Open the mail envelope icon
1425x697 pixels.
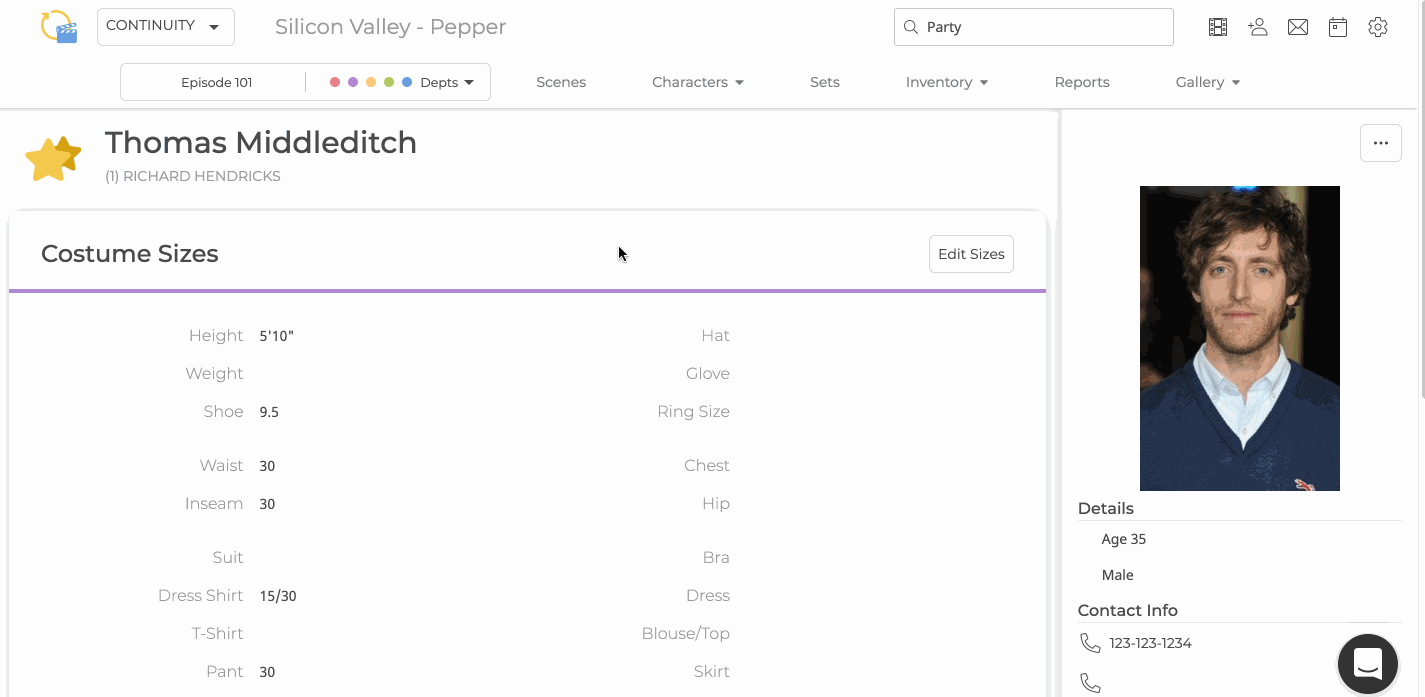pyautogui.click(x=1298, y=27)
